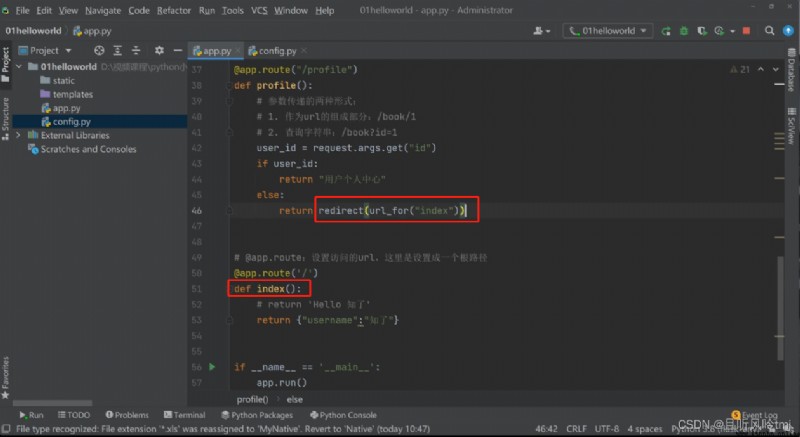Screen dimensions: 800x437
Task: Click the Run with Coverage icon
Action: point(702,31)
